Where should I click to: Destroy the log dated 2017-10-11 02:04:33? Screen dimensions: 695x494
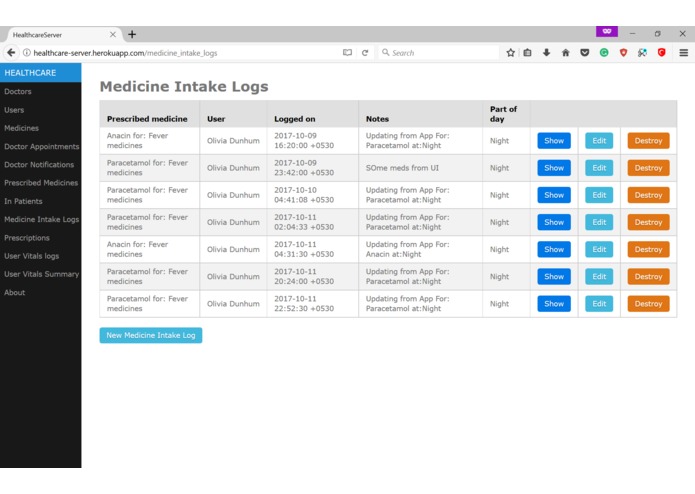(648, 222)
